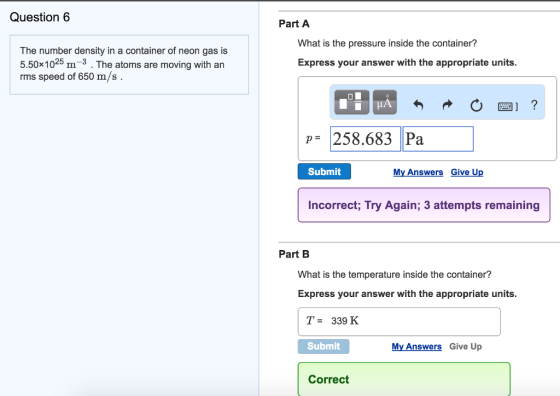Screen dimensions: 560x396
Task: Click the pressure value field 258.683
Action: [x=365, y=139]
